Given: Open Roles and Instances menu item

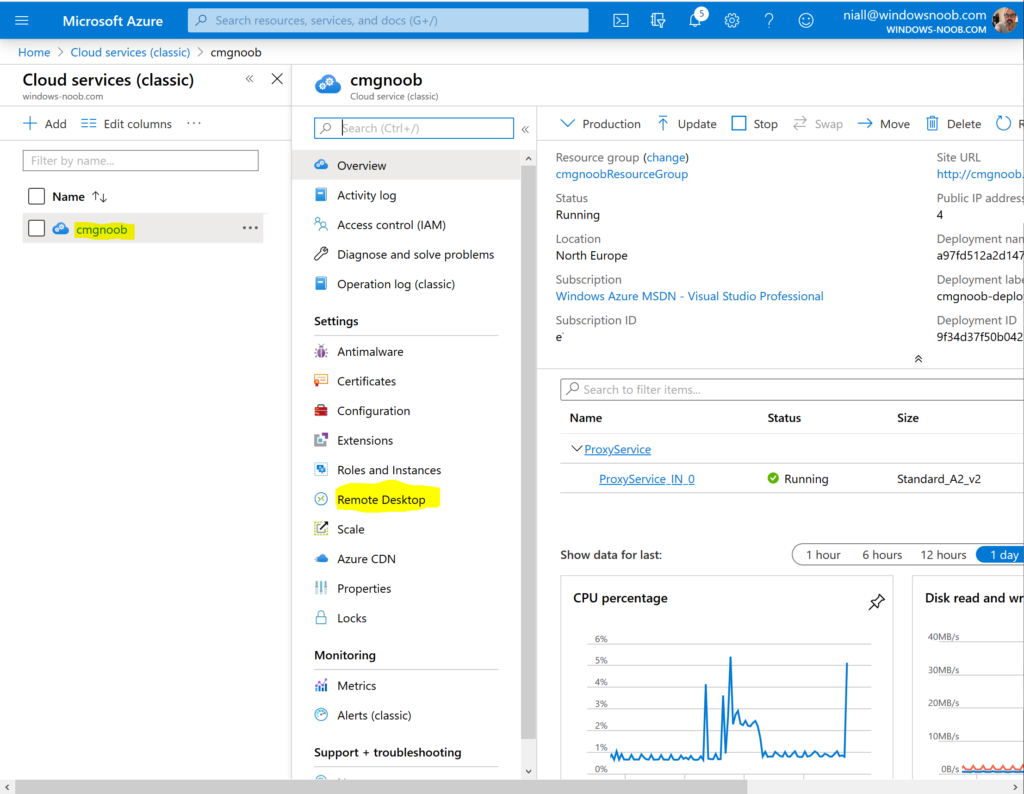Looking at the screenshot, I should coord(388,470).
